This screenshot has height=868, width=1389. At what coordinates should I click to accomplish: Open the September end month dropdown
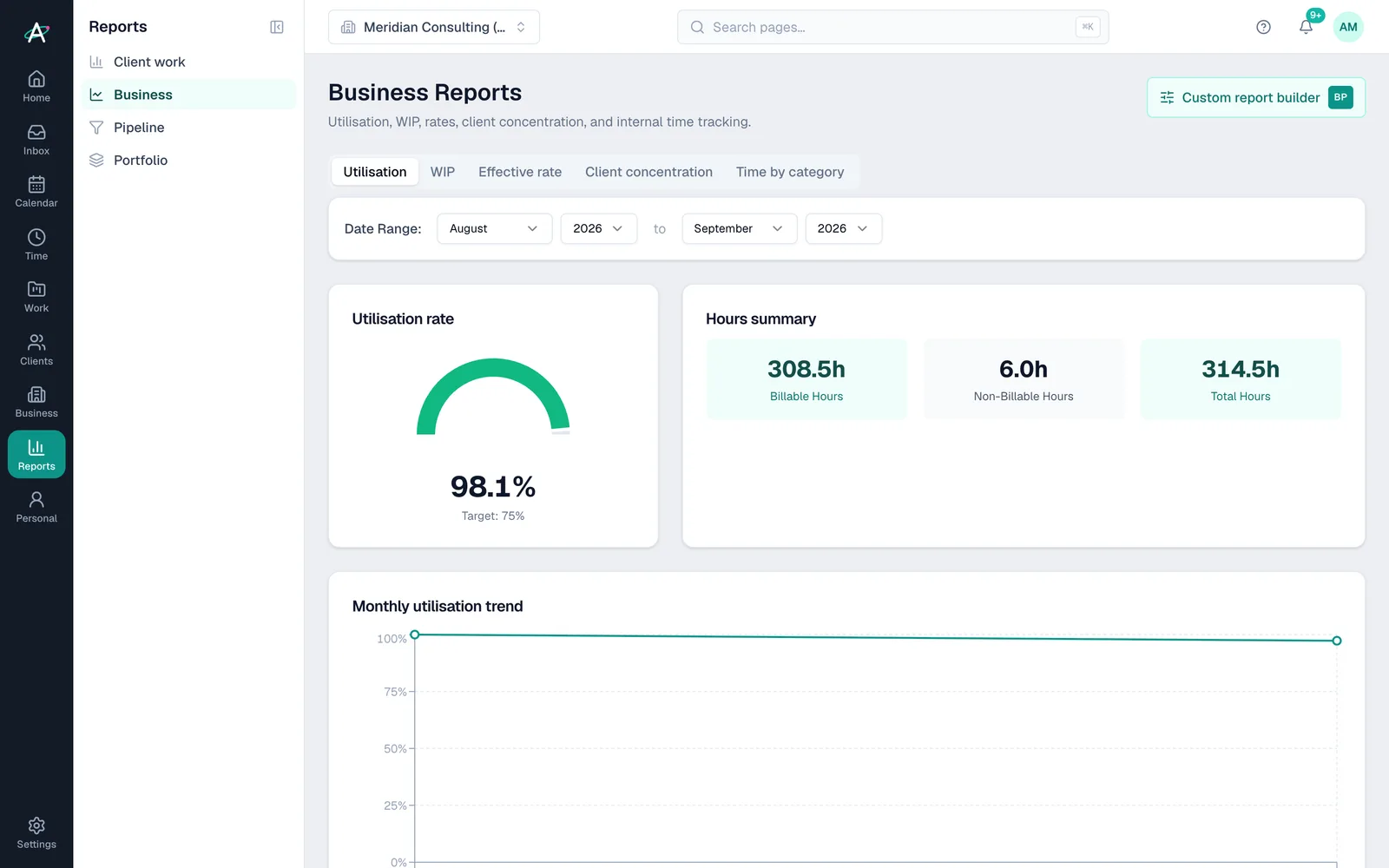pyautogui.click(x=740, y=228)
